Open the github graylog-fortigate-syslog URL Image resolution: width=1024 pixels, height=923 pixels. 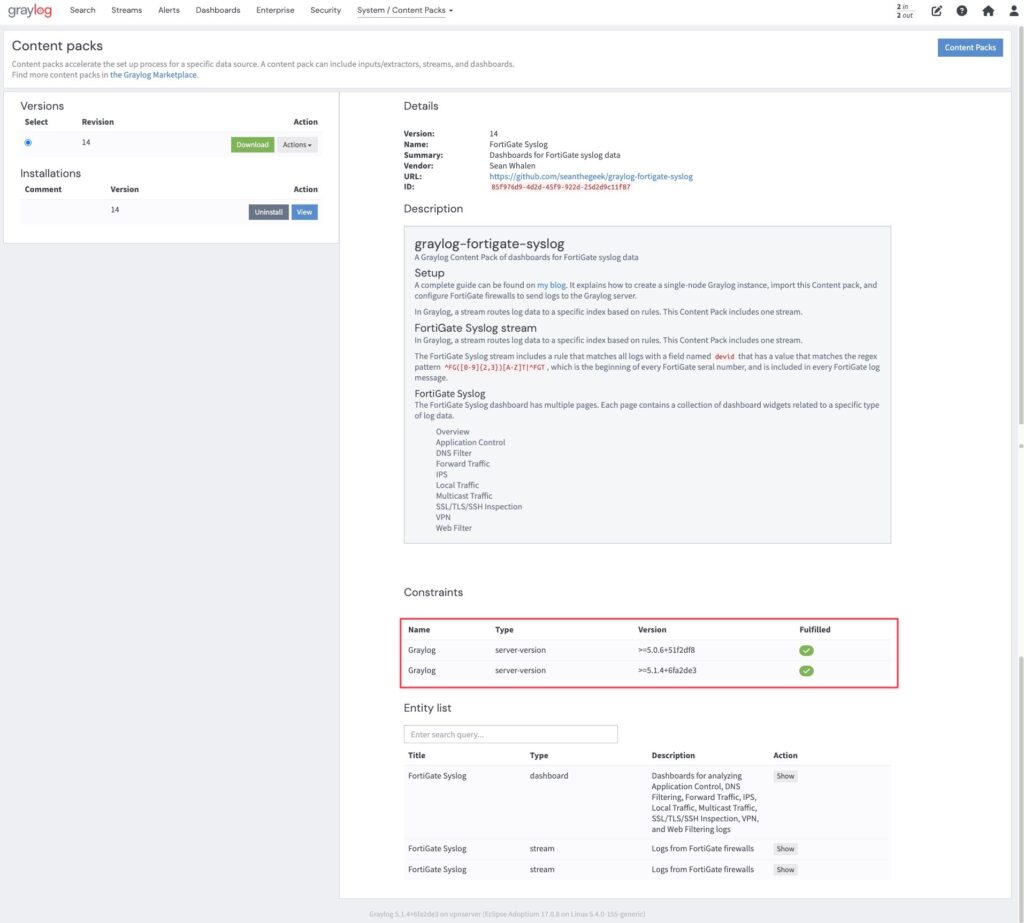pos(591,176)
